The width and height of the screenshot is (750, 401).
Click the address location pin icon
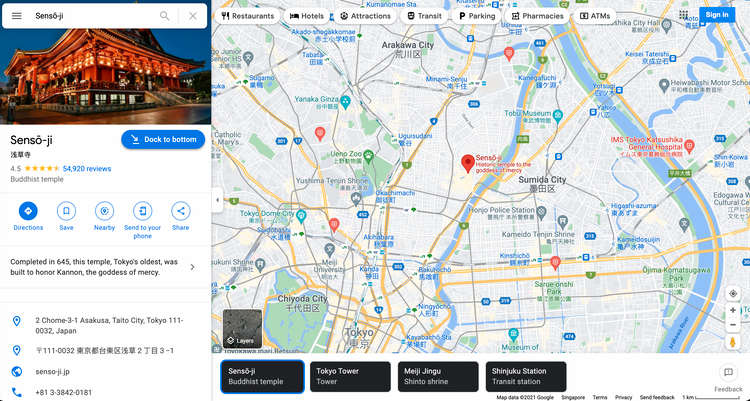[17, 321]
